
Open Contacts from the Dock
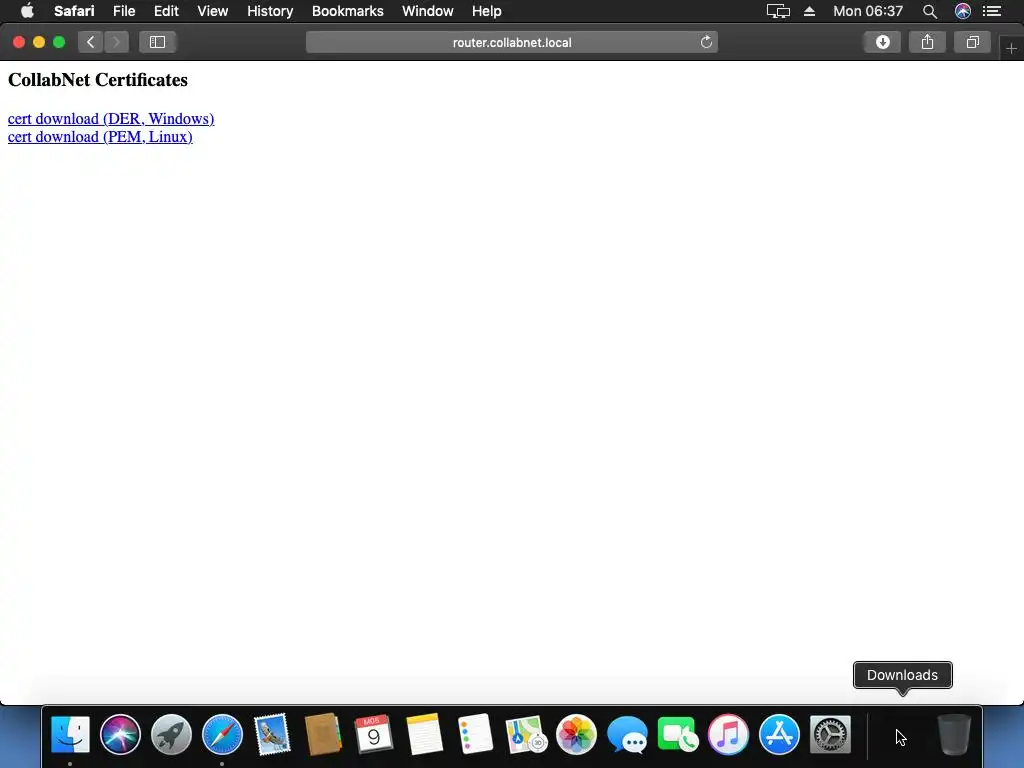(x=323, y=735)
